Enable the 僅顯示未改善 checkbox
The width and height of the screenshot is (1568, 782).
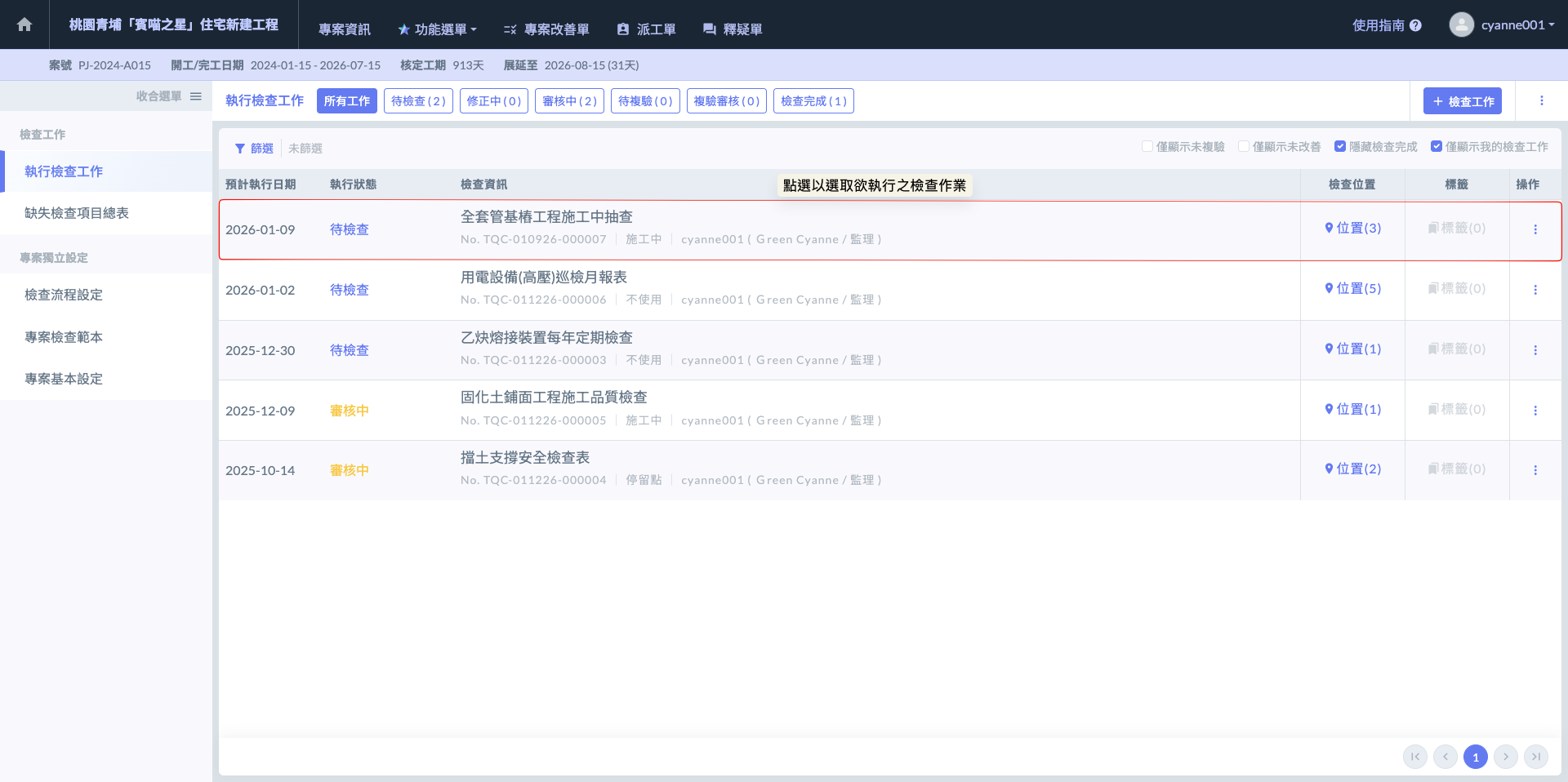pyautogui.click(x=1244, y=147)
